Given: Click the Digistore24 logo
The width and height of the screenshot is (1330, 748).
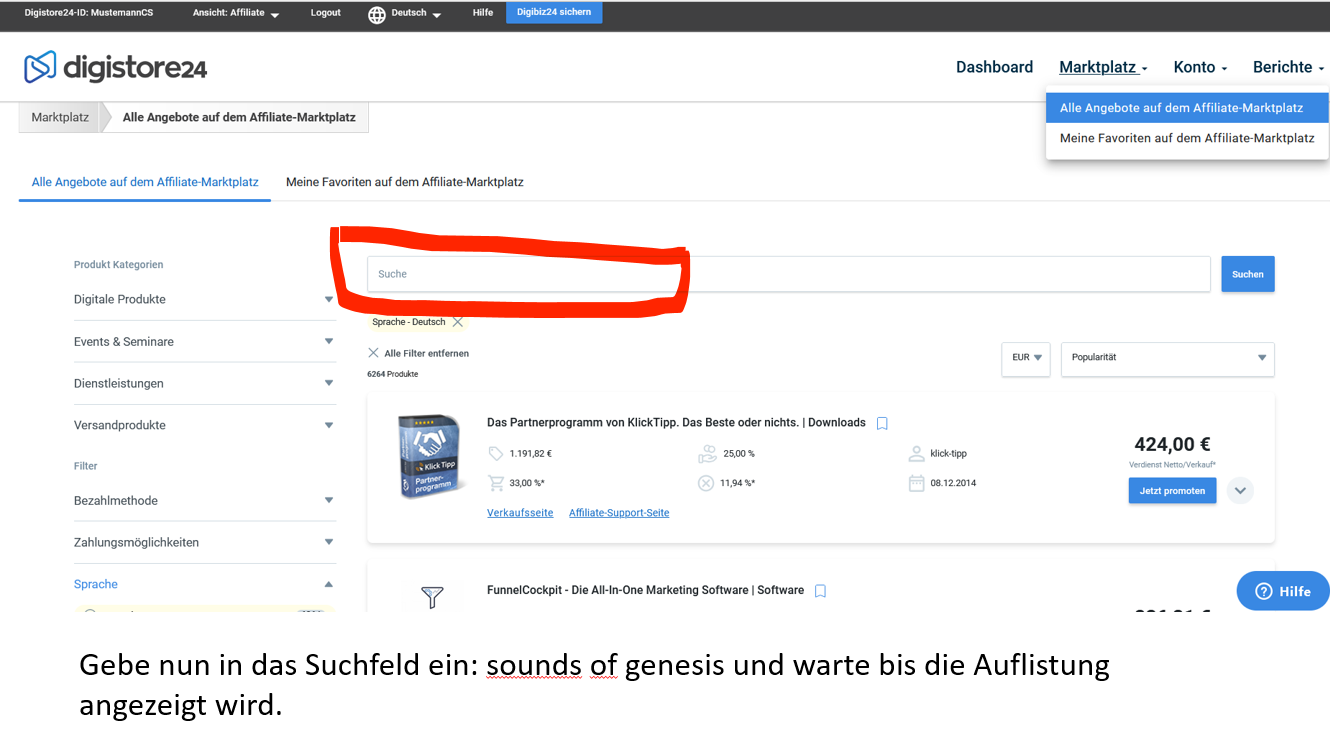Looking at the screenshot, I should pos(115,67).
